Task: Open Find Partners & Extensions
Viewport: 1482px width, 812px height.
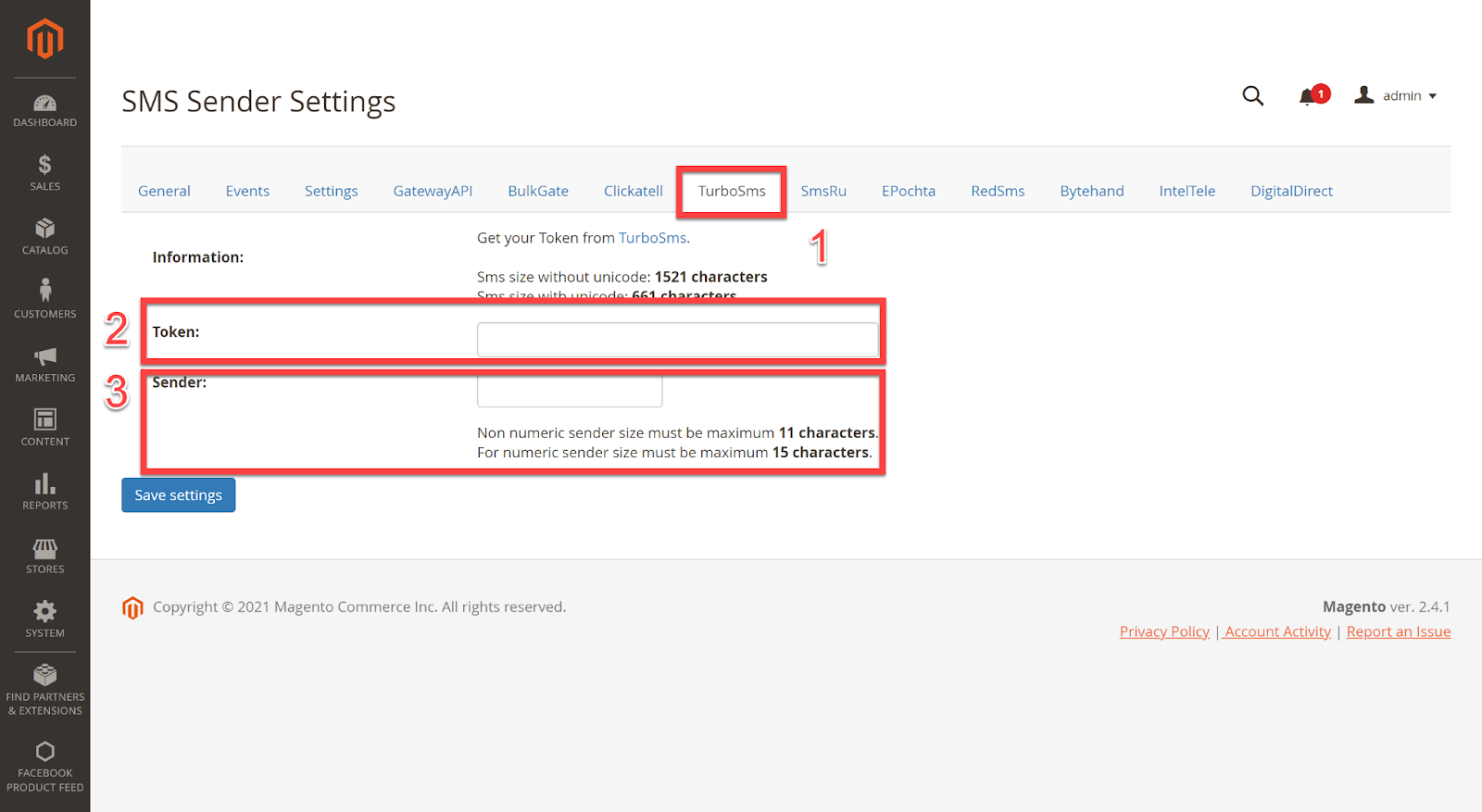Action: (x=44, y=691)
